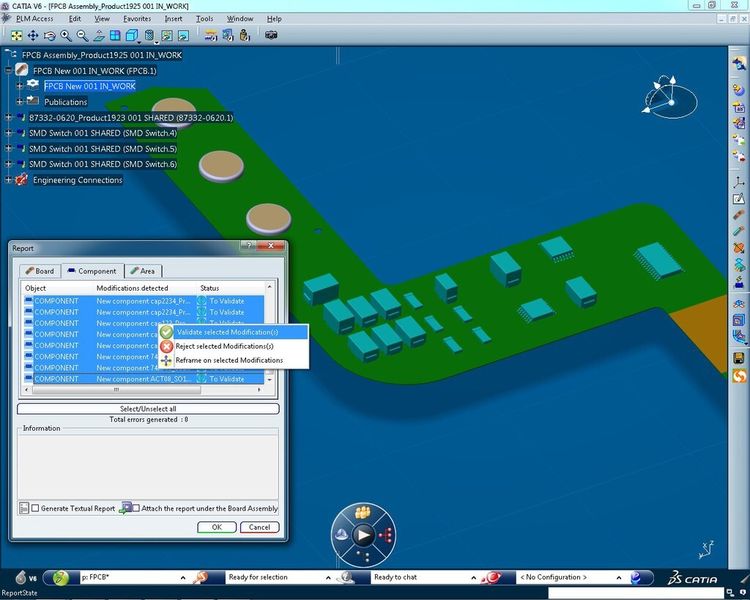The height and width of the screenshot is (600, 750).
Task: Expand the 87332-0620_Product1923 tree node
Action: (x=8, y=117)
